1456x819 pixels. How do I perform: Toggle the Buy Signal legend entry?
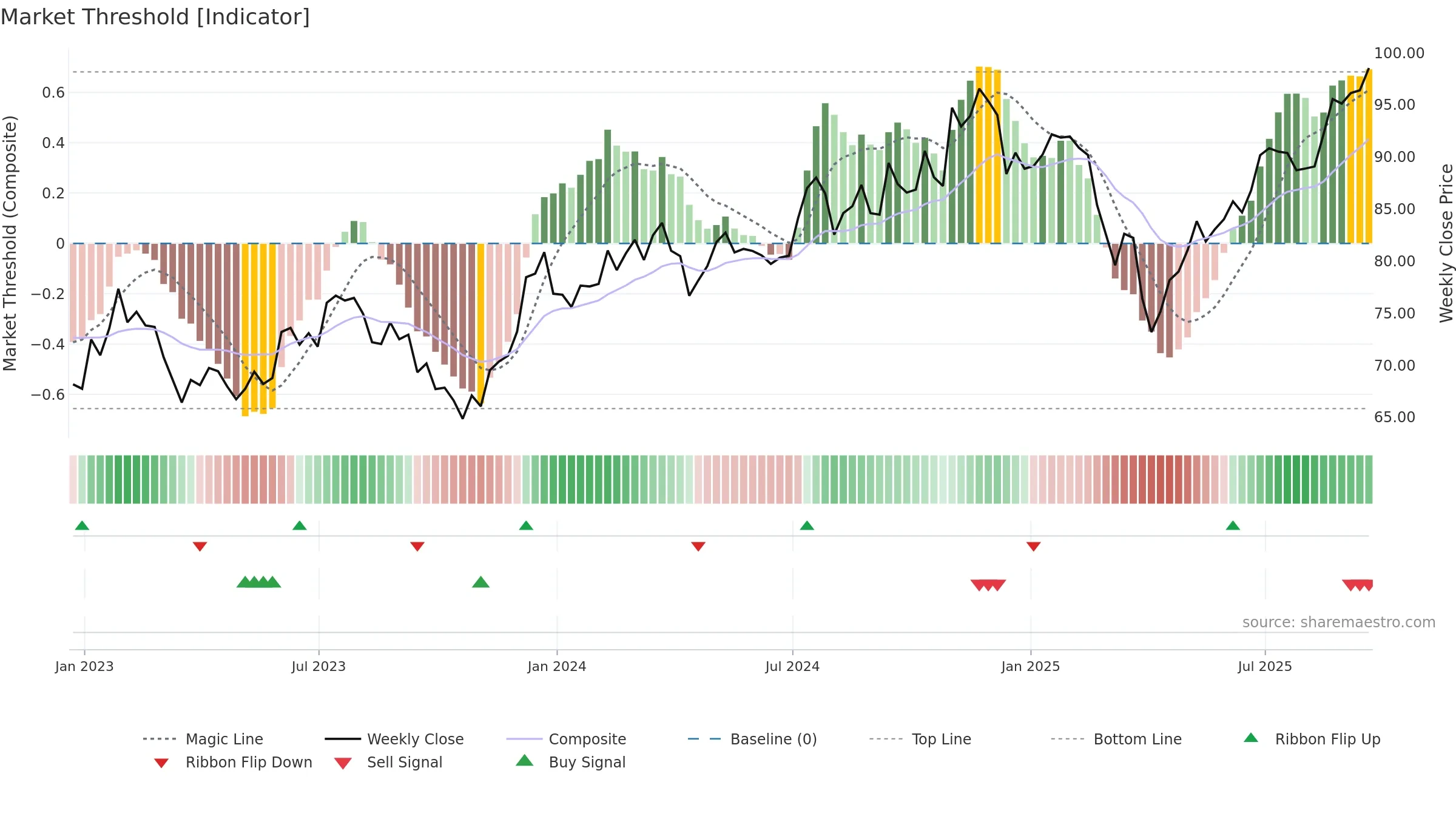coord(570,762)
